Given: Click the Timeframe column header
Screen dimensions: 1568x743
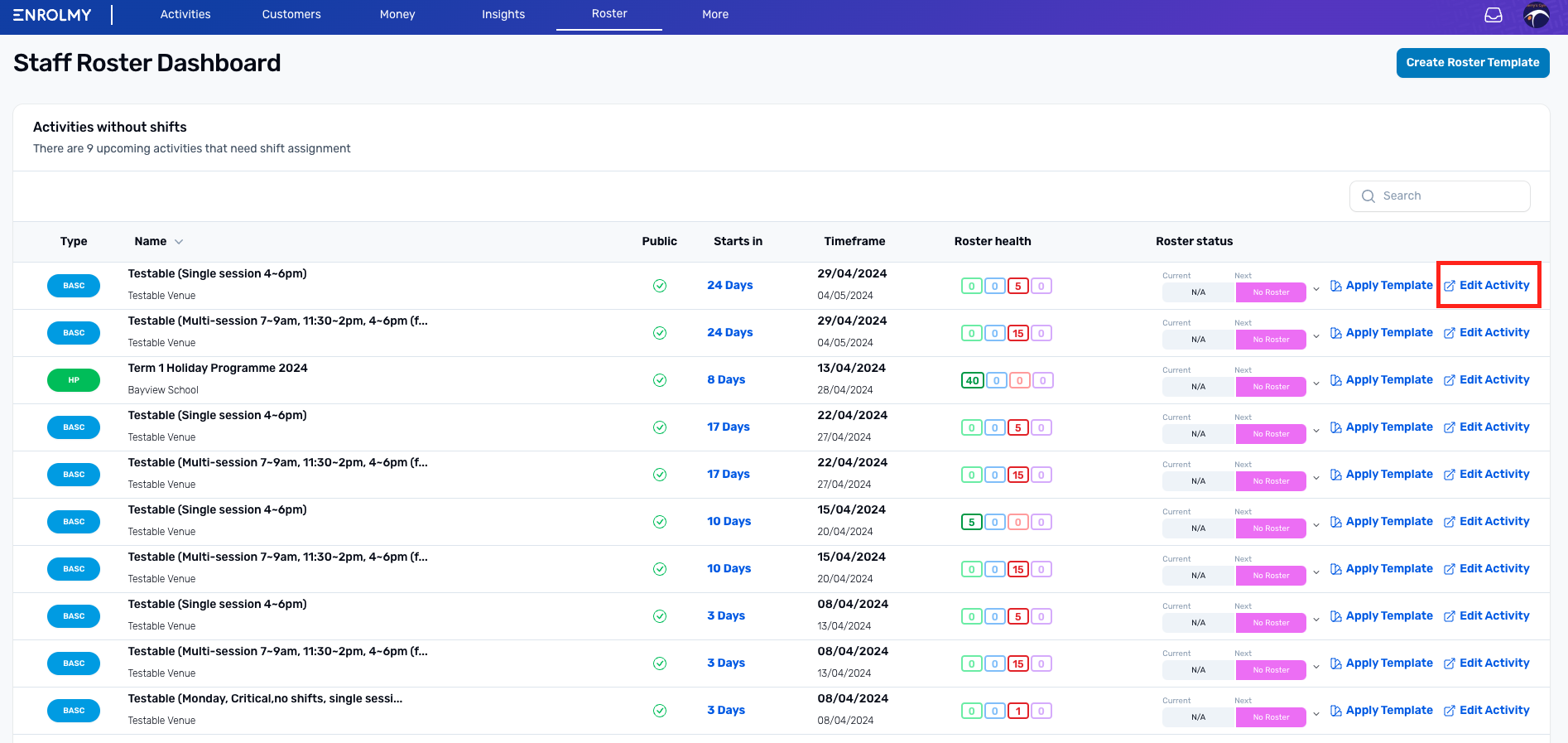Looking at the screenshot, I should click(854, 242).
